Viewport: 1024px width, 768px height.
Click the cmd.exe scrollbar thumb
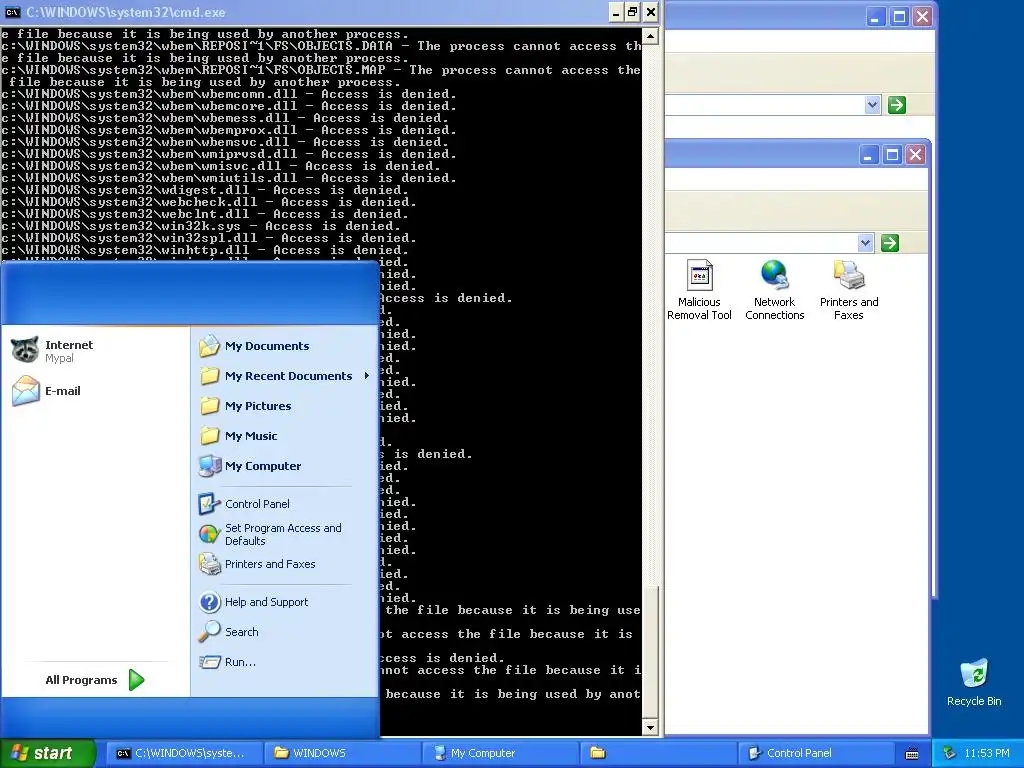pos(650,651)
